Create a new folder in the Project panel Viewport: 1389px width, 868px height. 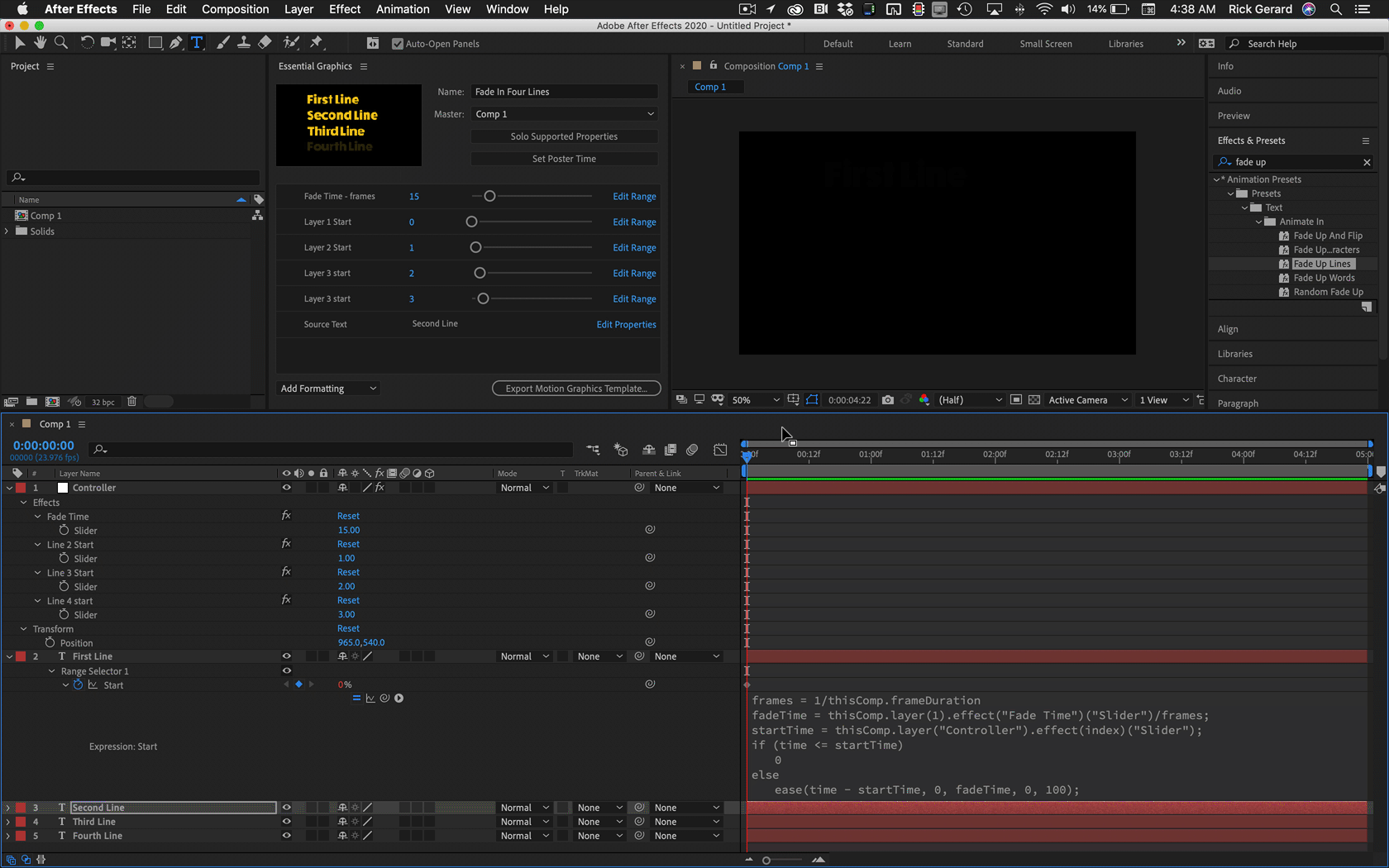tap(31, 402)
